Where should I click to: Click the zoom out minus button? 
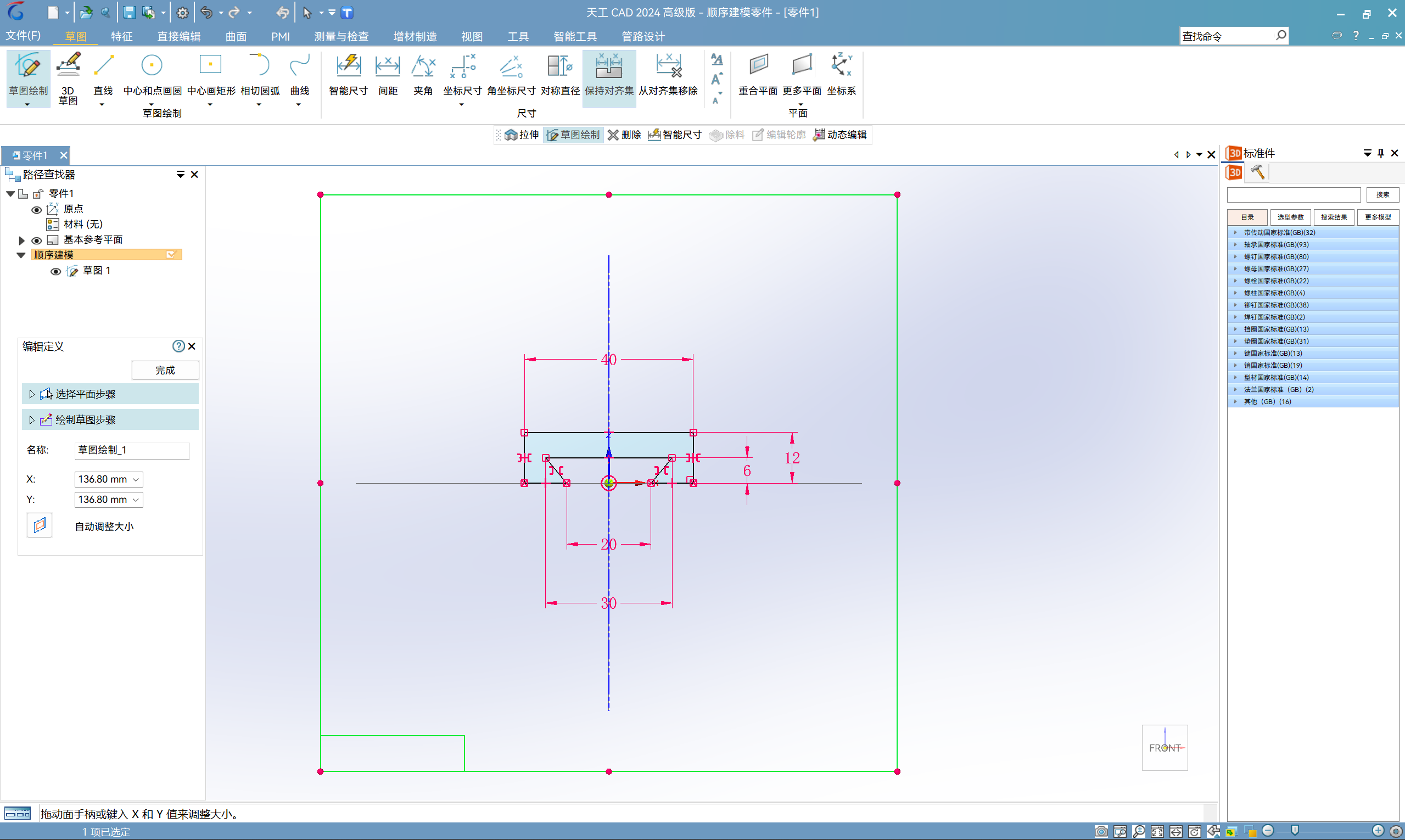pos(1268,830)
